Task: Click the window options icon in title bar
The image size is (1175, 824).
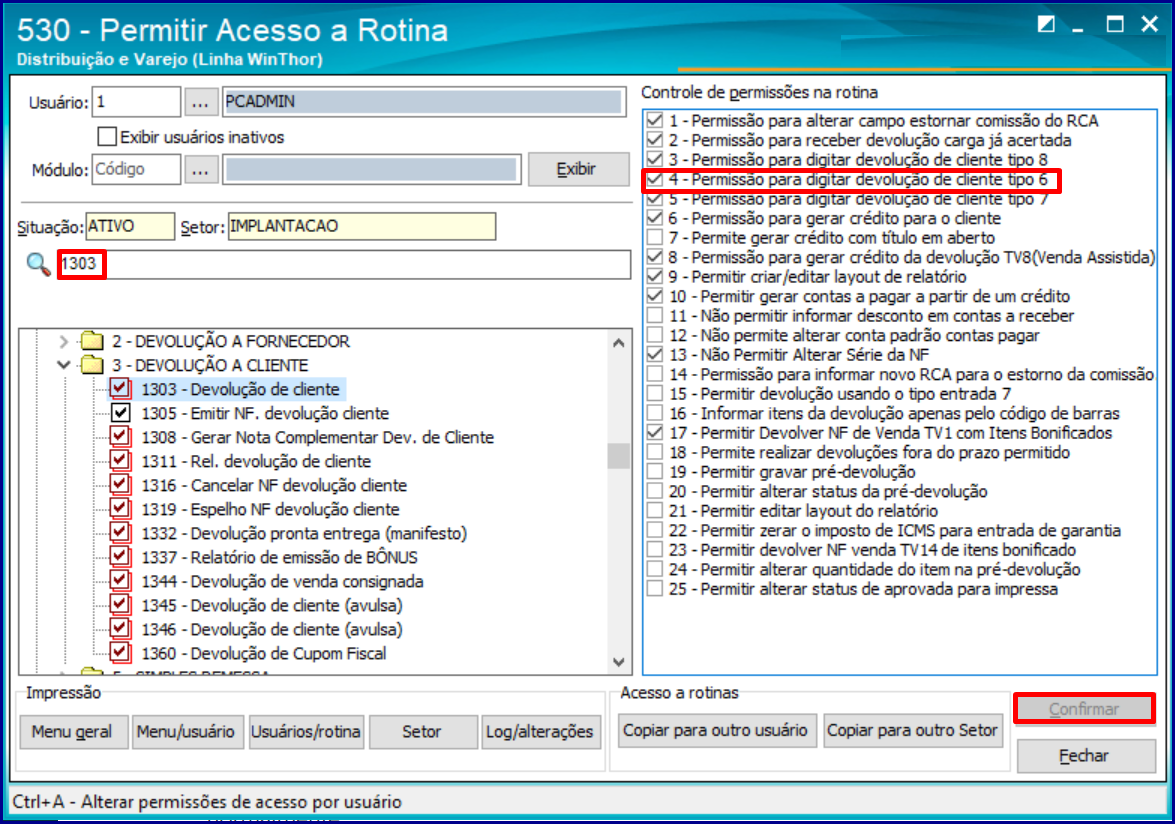Action: tap(1046, 25)
